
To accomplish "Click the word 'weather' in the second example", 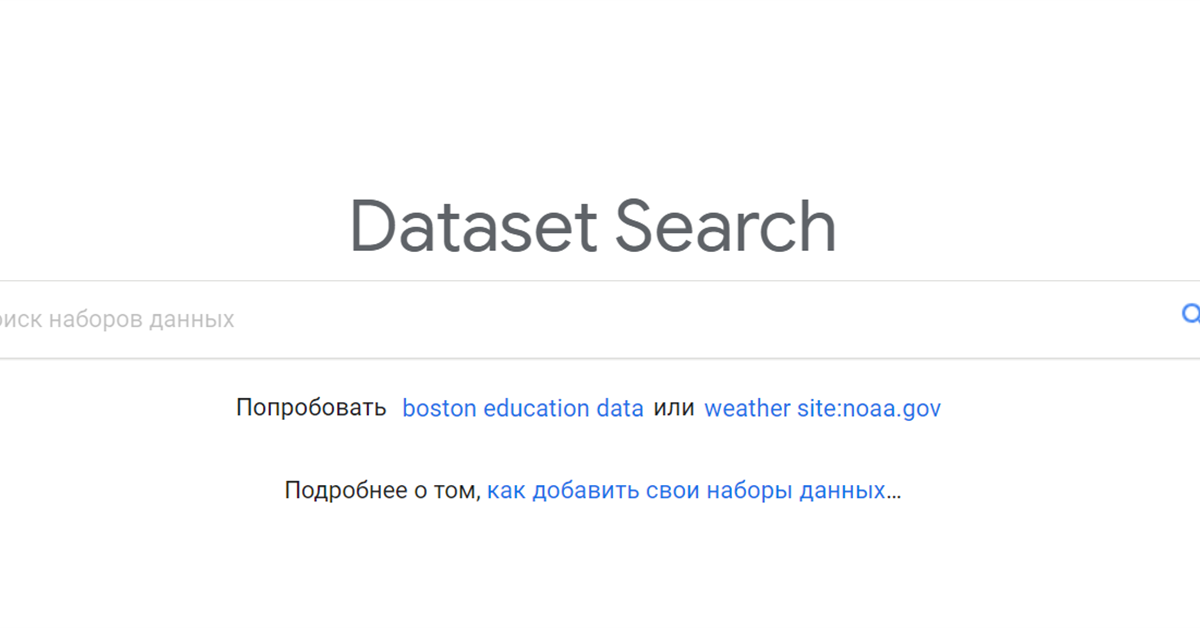I will pos(747,408).
